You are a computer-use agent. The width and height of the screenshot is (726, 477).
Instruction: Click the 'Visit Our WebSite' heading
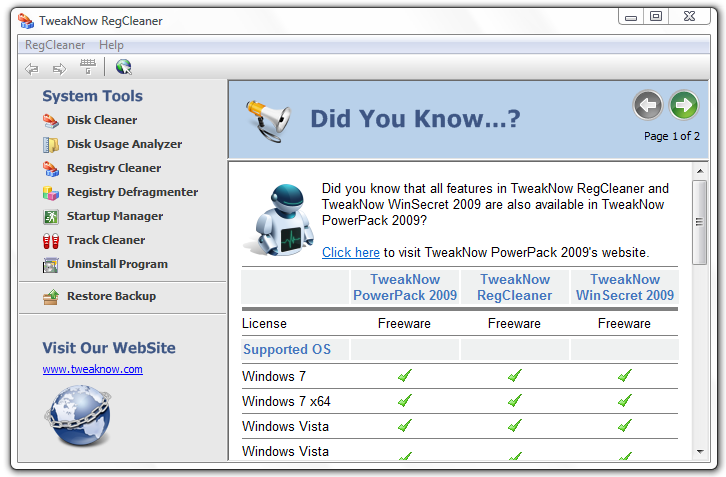109,348
